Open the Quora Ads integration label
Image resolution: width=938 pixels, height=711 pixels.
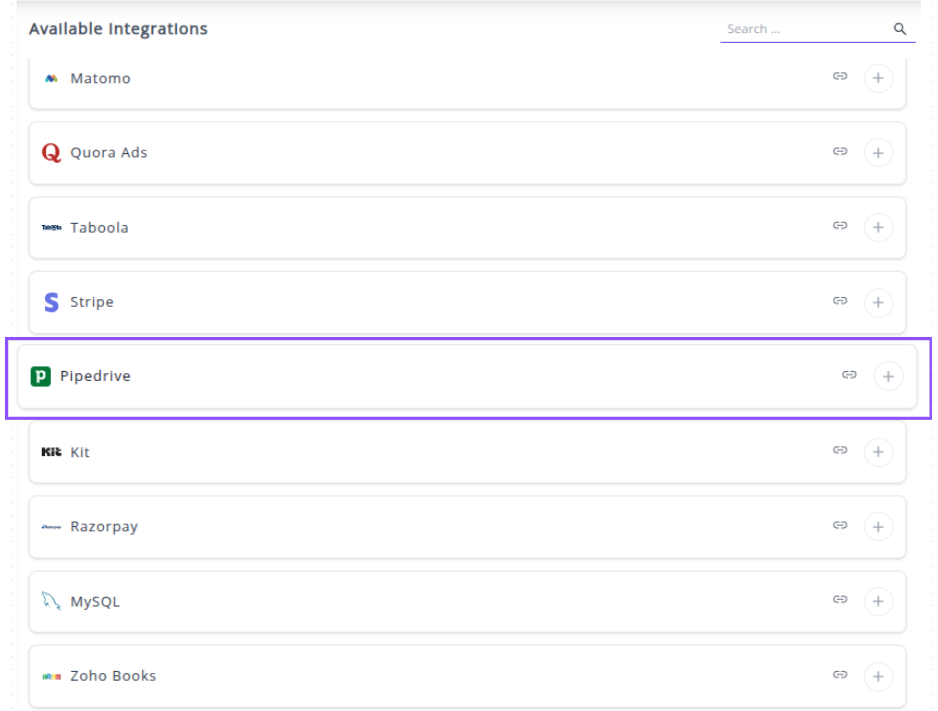pyautogui.click(x=108, y=153)
